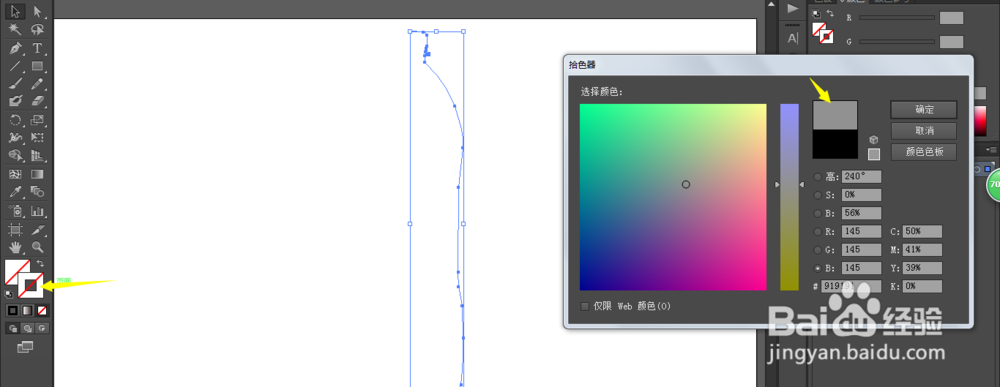Screen dimensions: 1000x387
Task: Check the 仅限 Web 颜色 checkbox
Action: [585, 306]
